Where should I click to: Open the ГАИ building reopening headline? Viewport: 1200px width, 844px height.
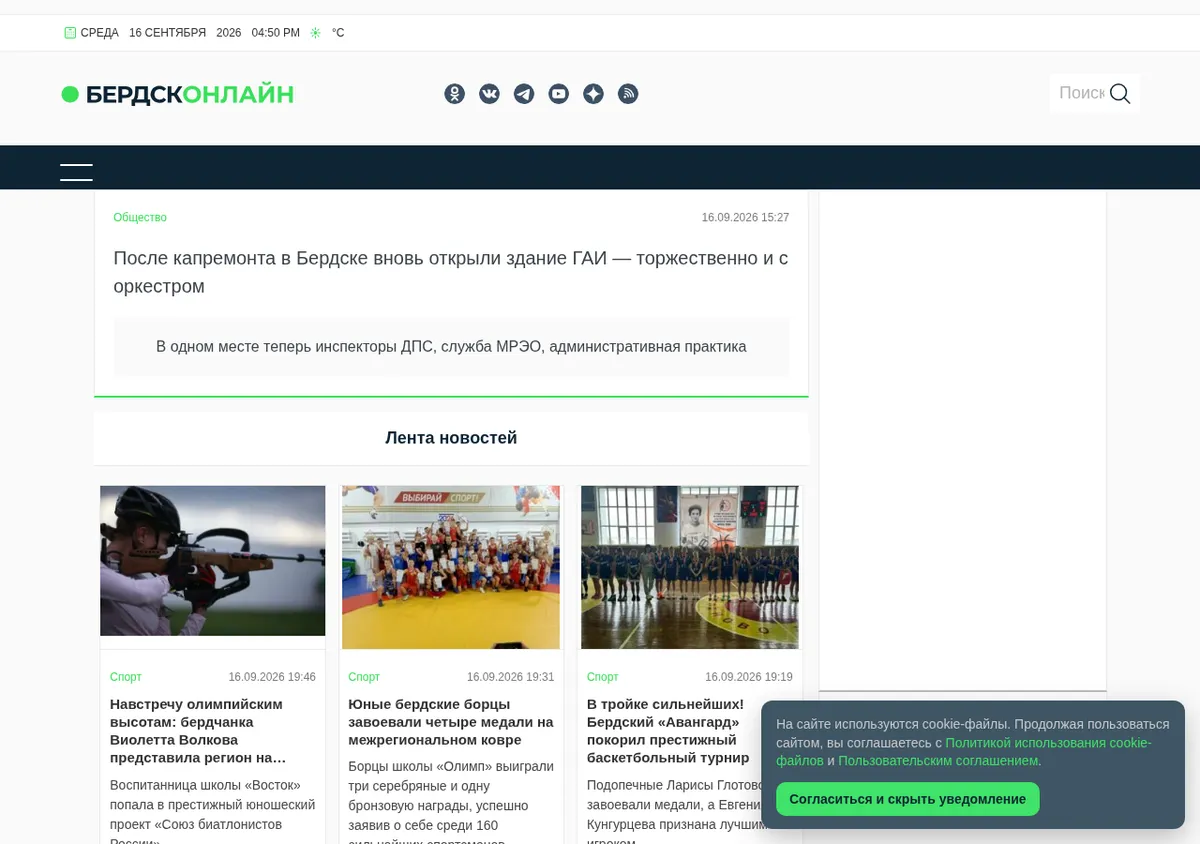coord(451,272)
